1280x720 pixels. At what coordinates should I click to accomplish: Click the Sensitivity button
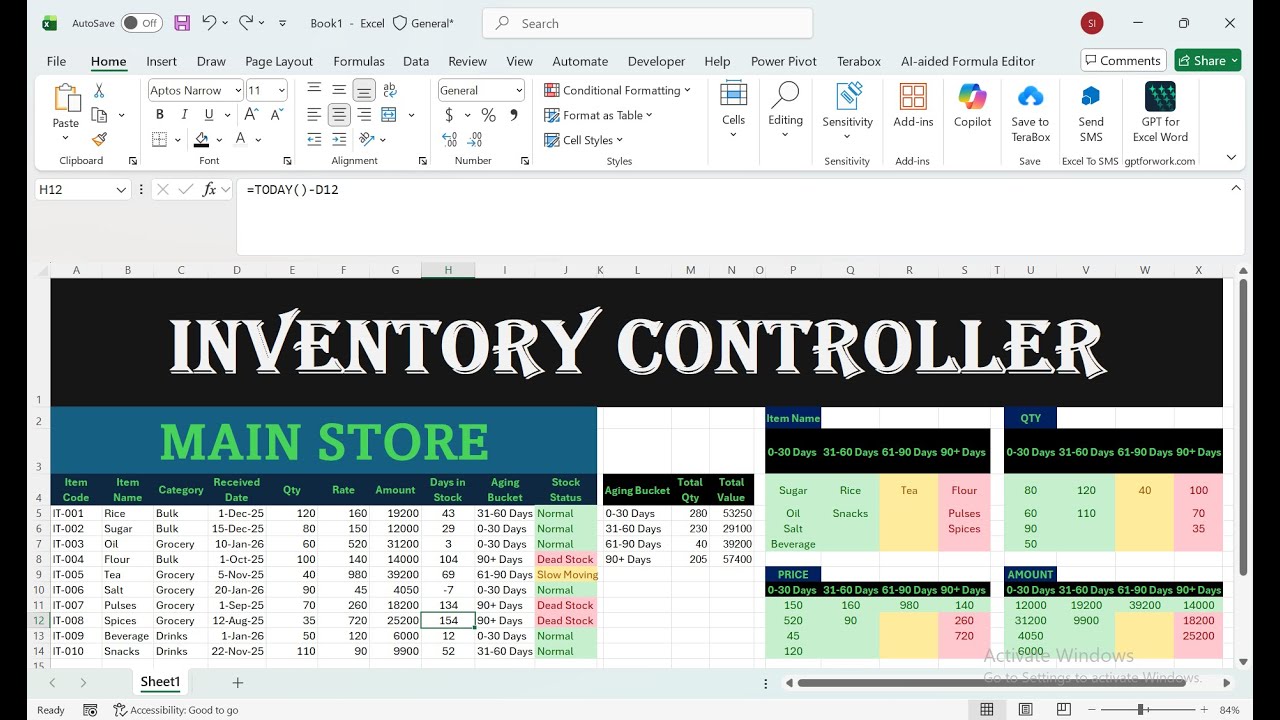(848, 110)
